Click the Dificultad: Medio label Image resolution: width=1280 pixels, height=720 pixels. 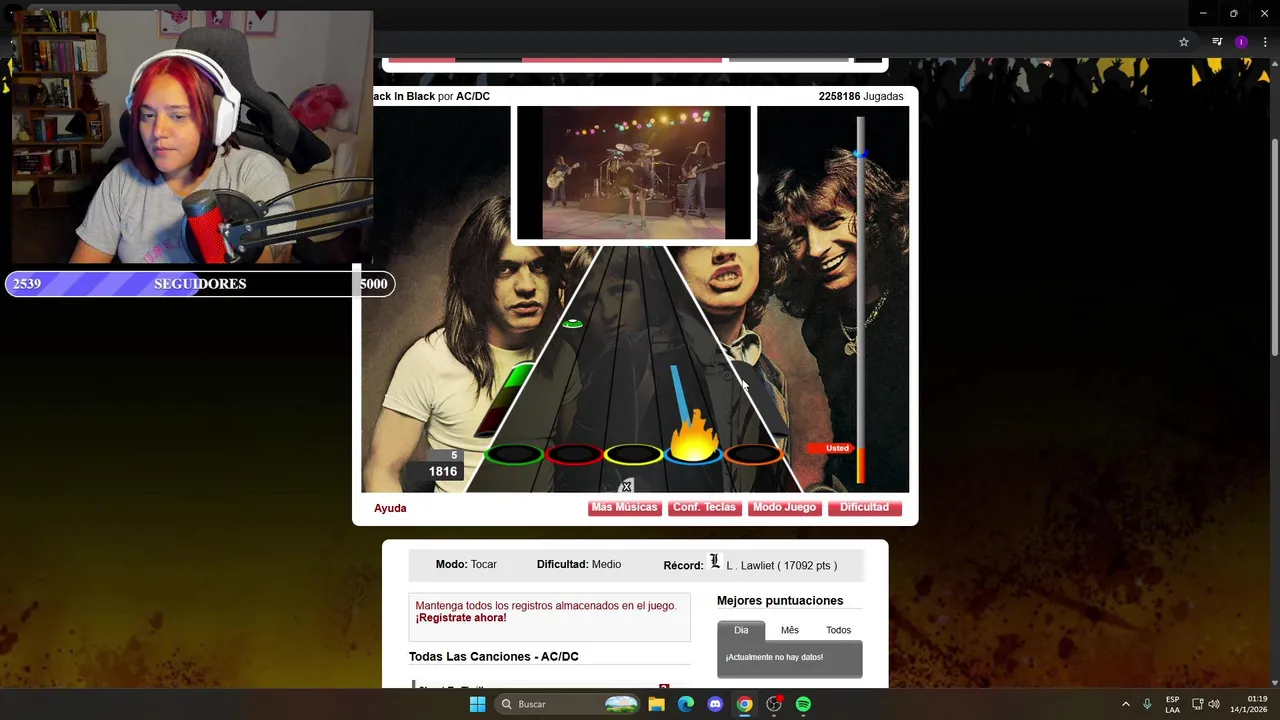[579, 564]
